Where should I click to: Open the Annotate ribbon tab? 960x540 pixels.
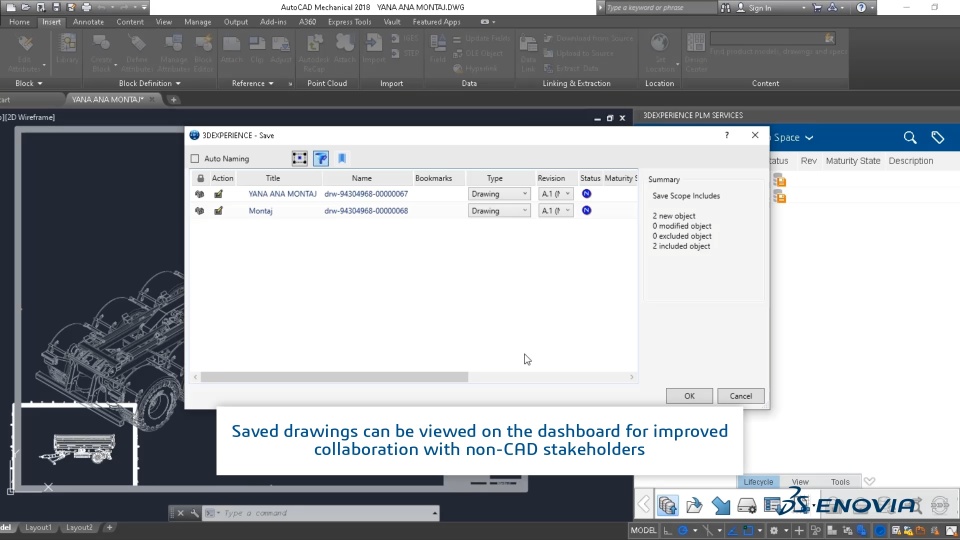coord(88,22)
